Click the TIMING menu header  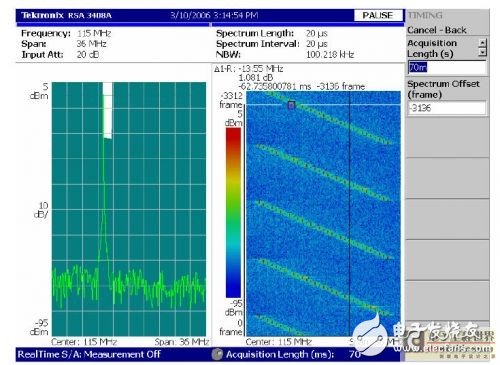[x=425, y=15]
